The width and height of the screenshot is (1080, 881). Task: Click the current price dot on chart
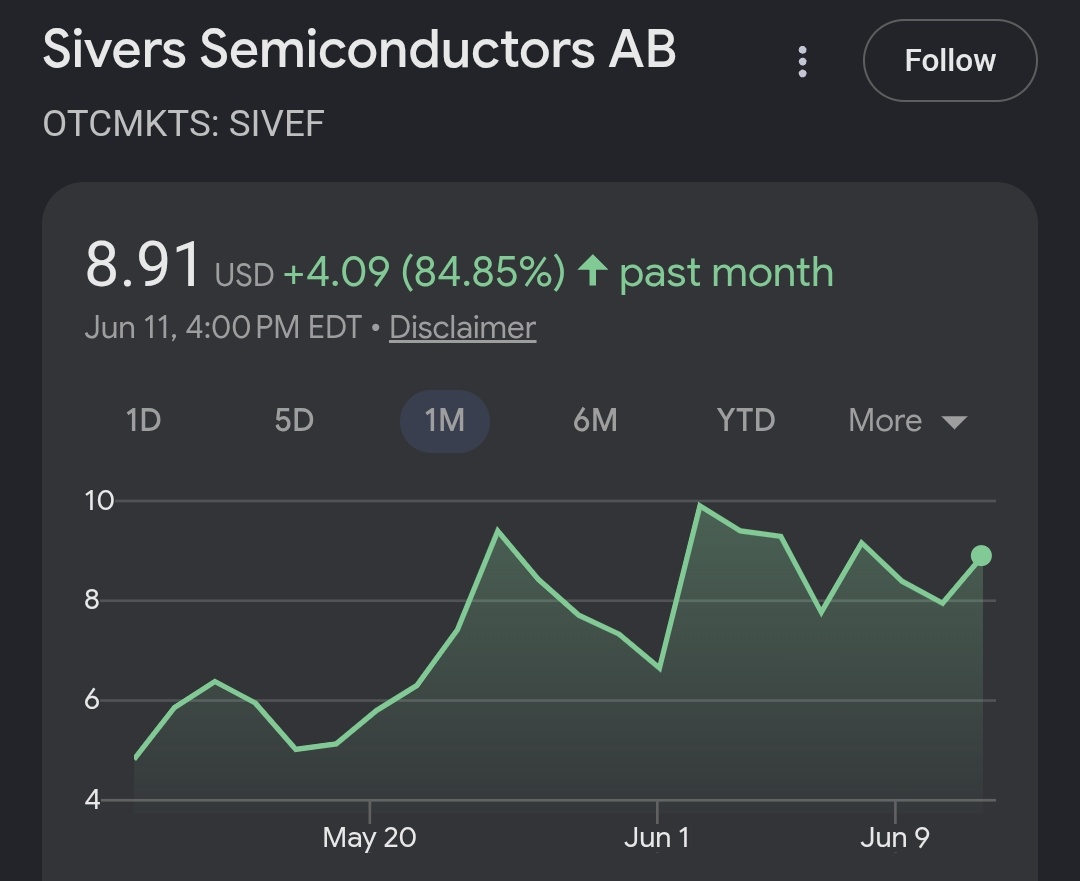pos(982,555)
